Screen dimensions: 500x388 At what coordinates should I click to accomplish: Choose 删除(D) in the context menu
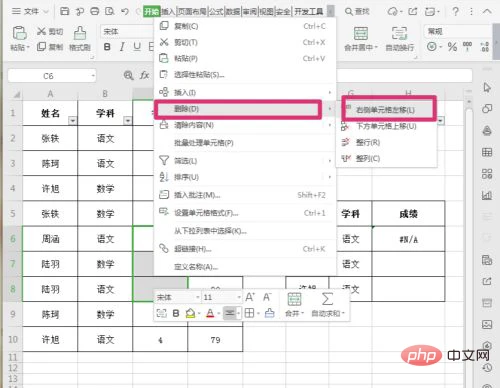[x=238, y=109]
